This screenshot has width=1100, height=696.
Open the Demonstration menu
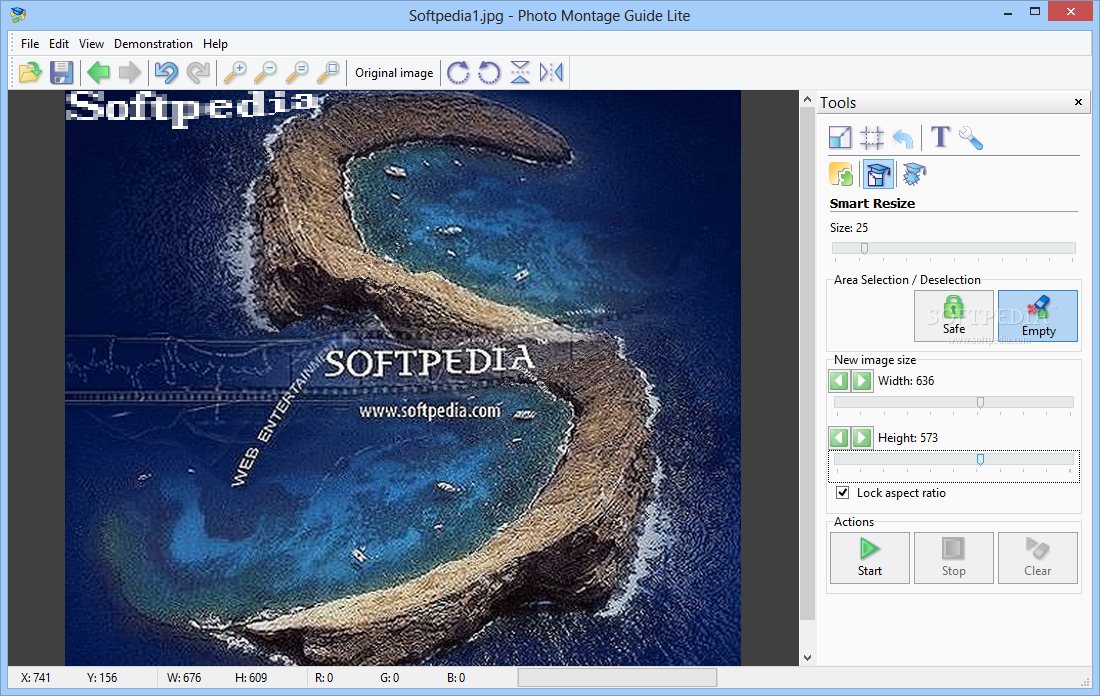(153, 44)
